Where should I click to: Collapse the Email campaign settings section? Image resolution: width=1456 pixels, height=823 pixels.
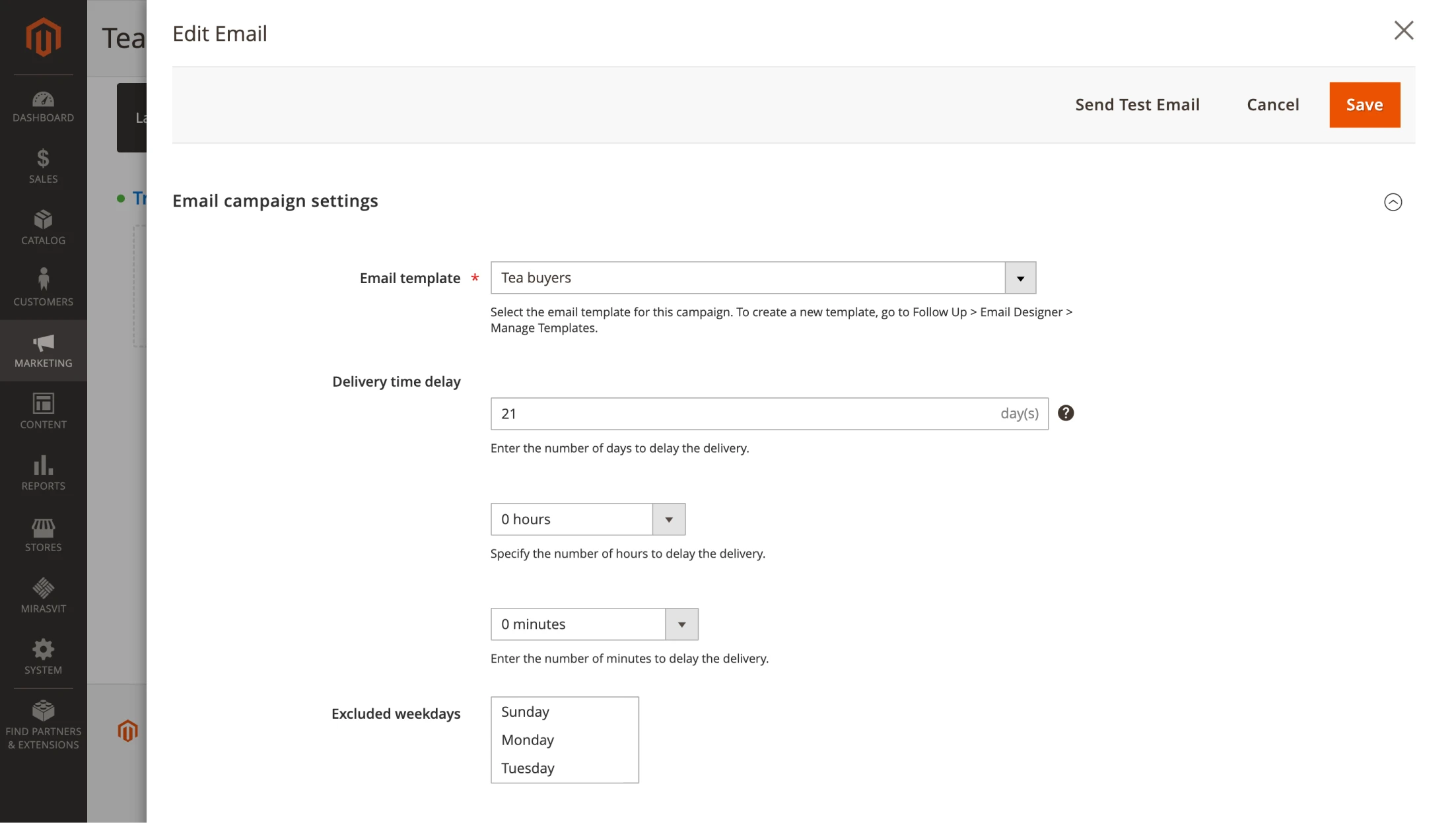tap(1393, 202)
